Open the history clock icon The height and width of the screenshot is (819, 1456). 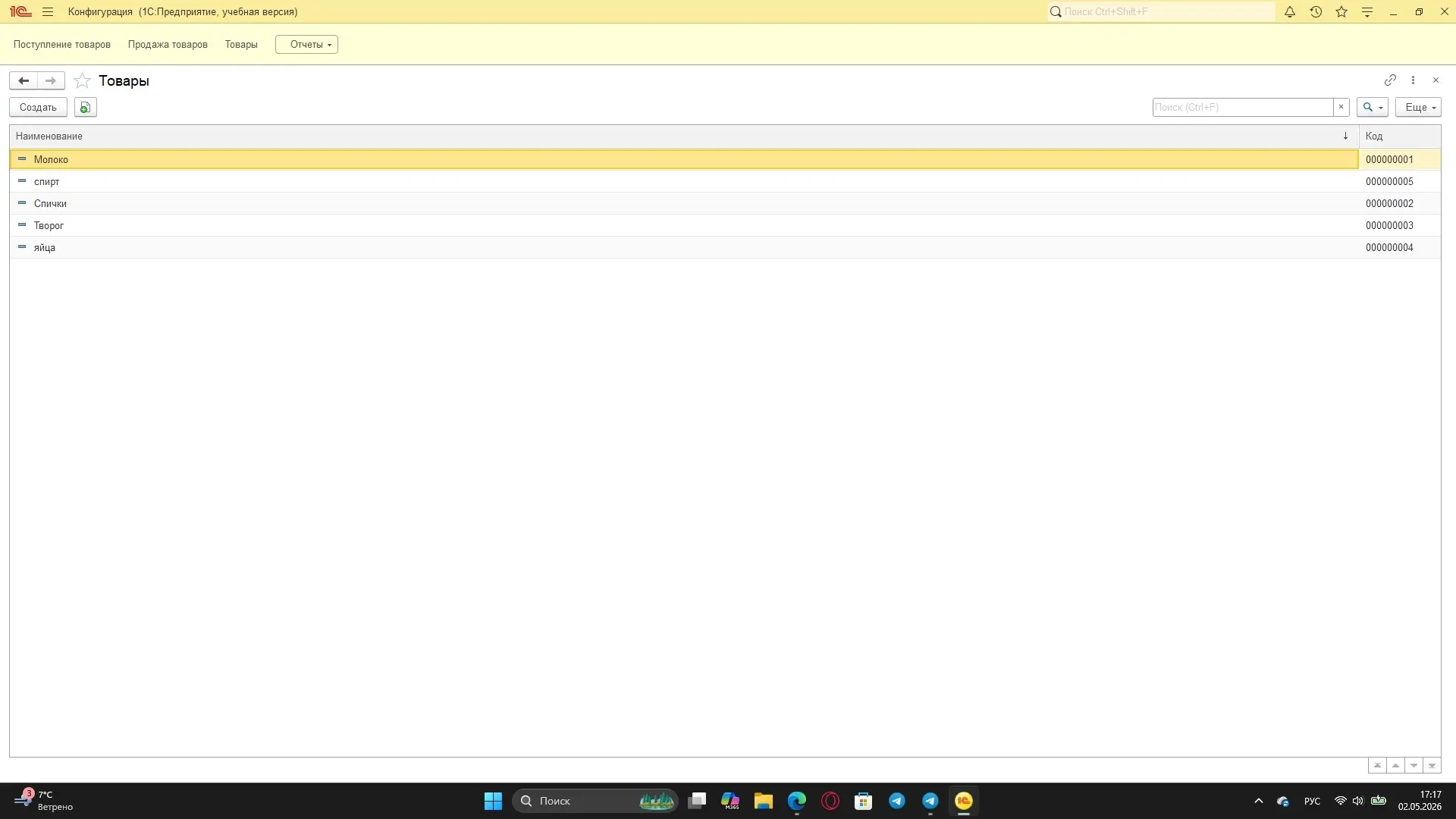click(1316, 12)
